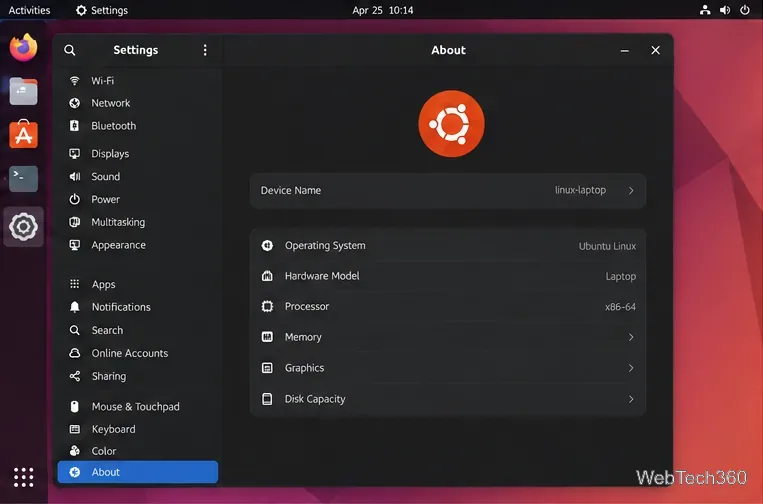
Task: Open the Files app in dock
Action: click(23, 91)
